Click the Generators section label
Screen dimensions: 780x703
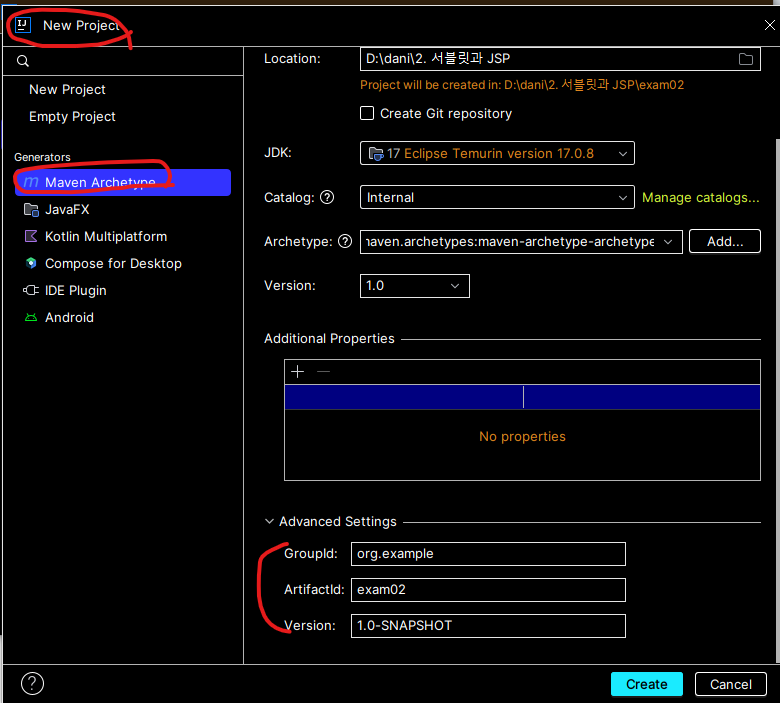pyautogui.click(x=42, y=157)
